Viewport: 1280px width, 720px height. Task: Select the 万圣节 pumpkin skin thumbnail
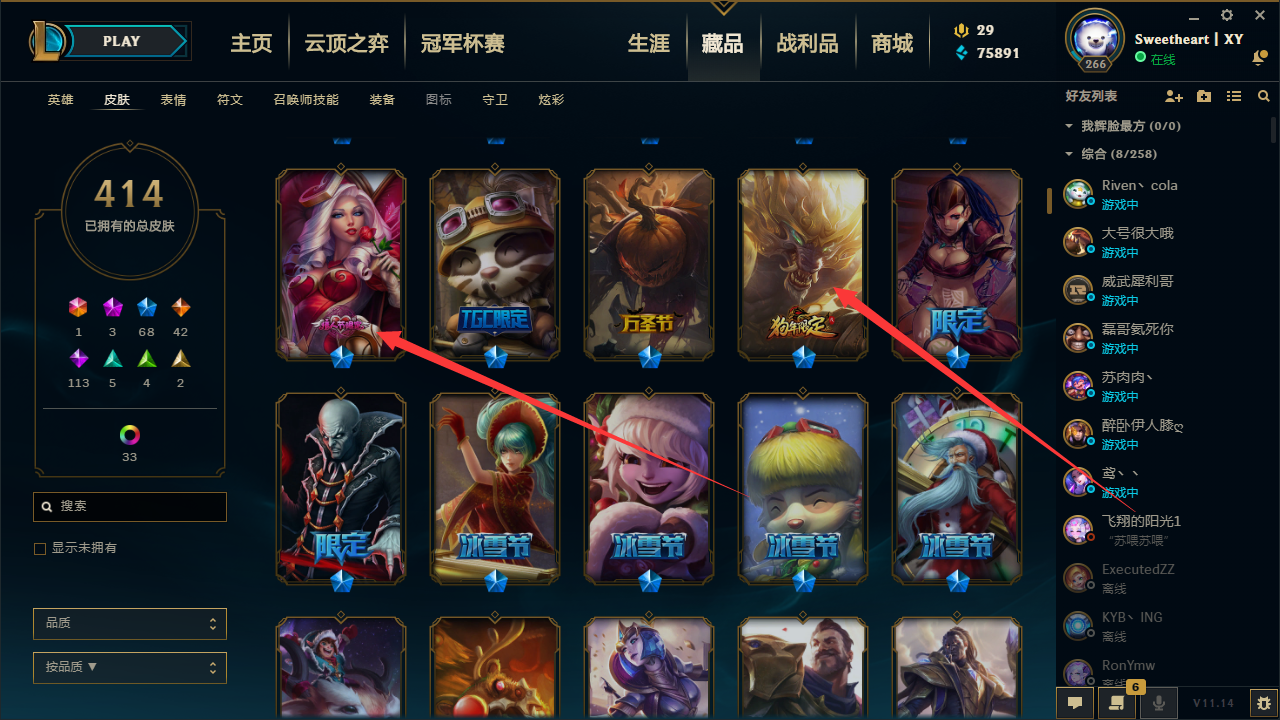tap(649, 265)
